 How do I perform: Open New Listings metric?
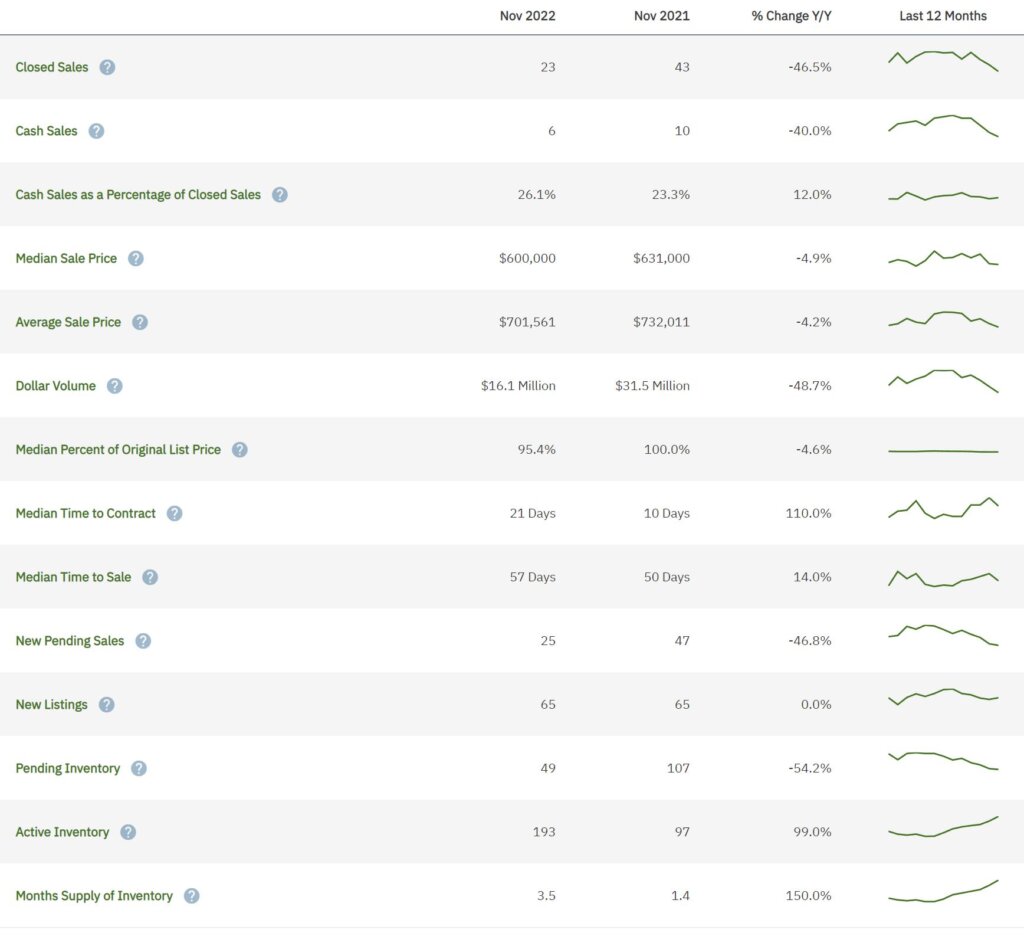(x=52, y=705)
